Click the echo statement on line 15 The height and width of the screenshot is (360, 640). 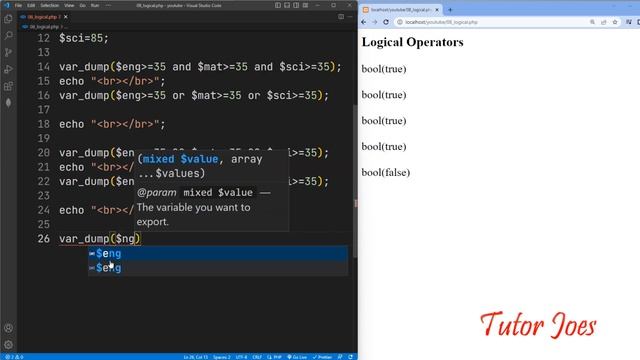112,81
